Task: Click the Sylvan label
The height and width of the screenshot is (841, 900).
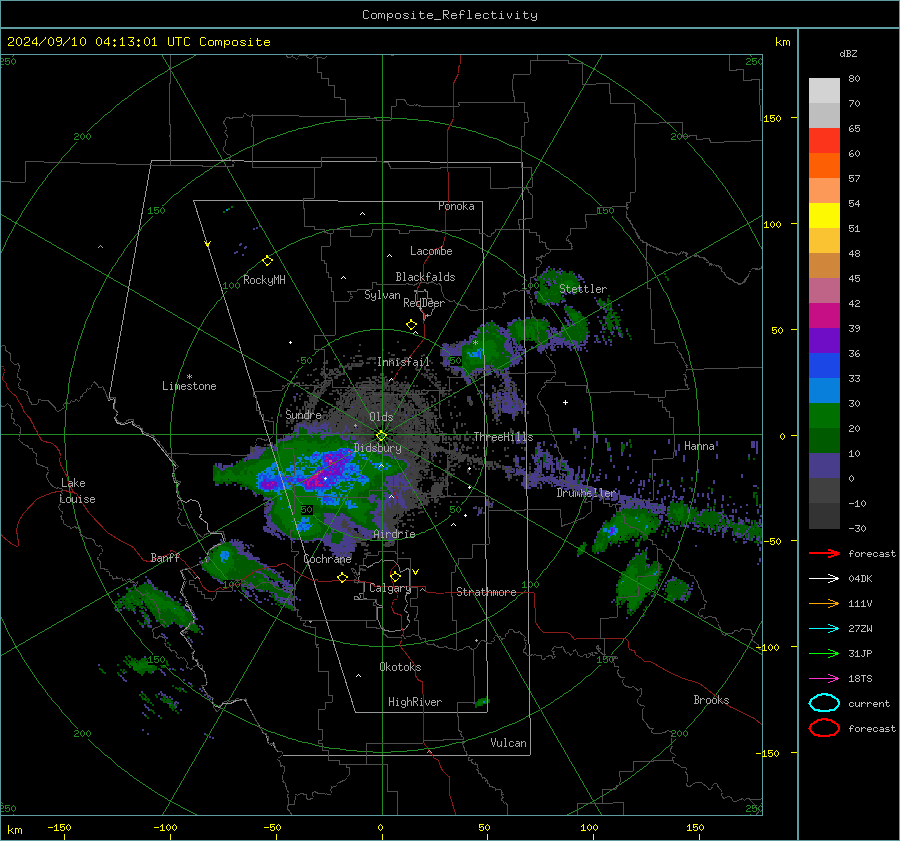Action: click(382, 295)
